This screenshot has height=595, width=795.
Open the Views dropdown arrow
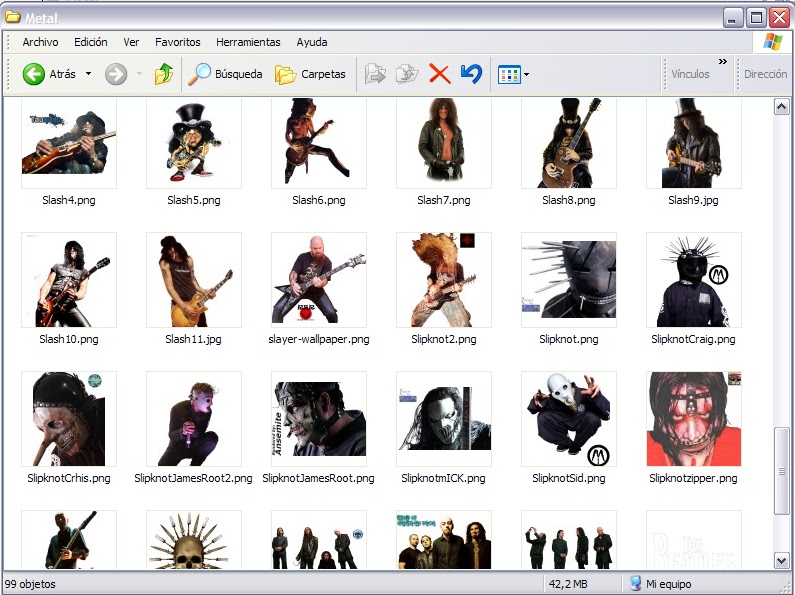[x=526, y=75]
